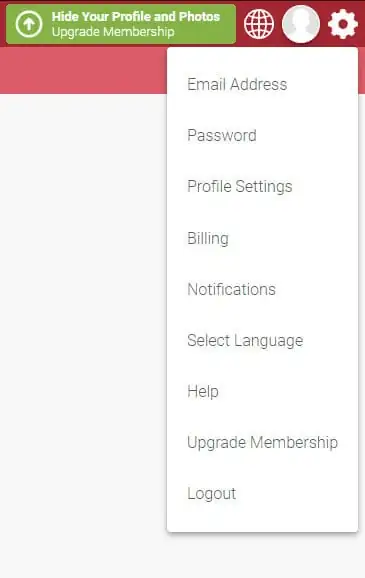
Task: Open the profile avatar picture
Action: click(301, 24)
